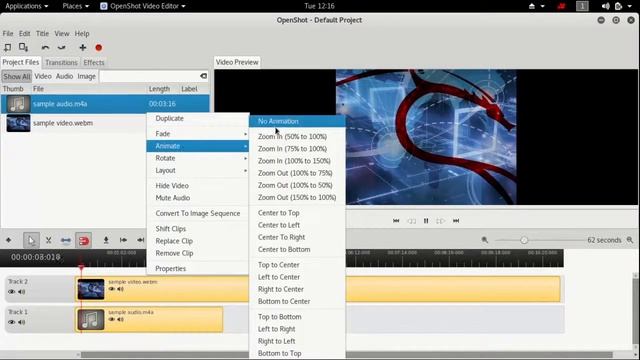Viewport: 640px width, 360px height.
Task: Open the Places menu in top bar
Action: 76,6
